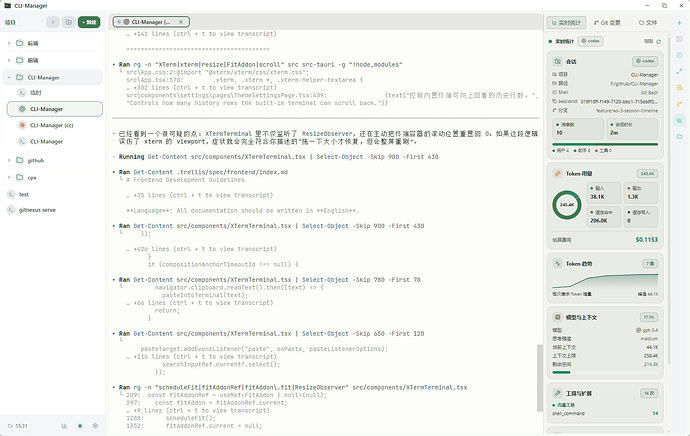
Task: Click the orange list-forward icon in right strip
Action: 679,88
